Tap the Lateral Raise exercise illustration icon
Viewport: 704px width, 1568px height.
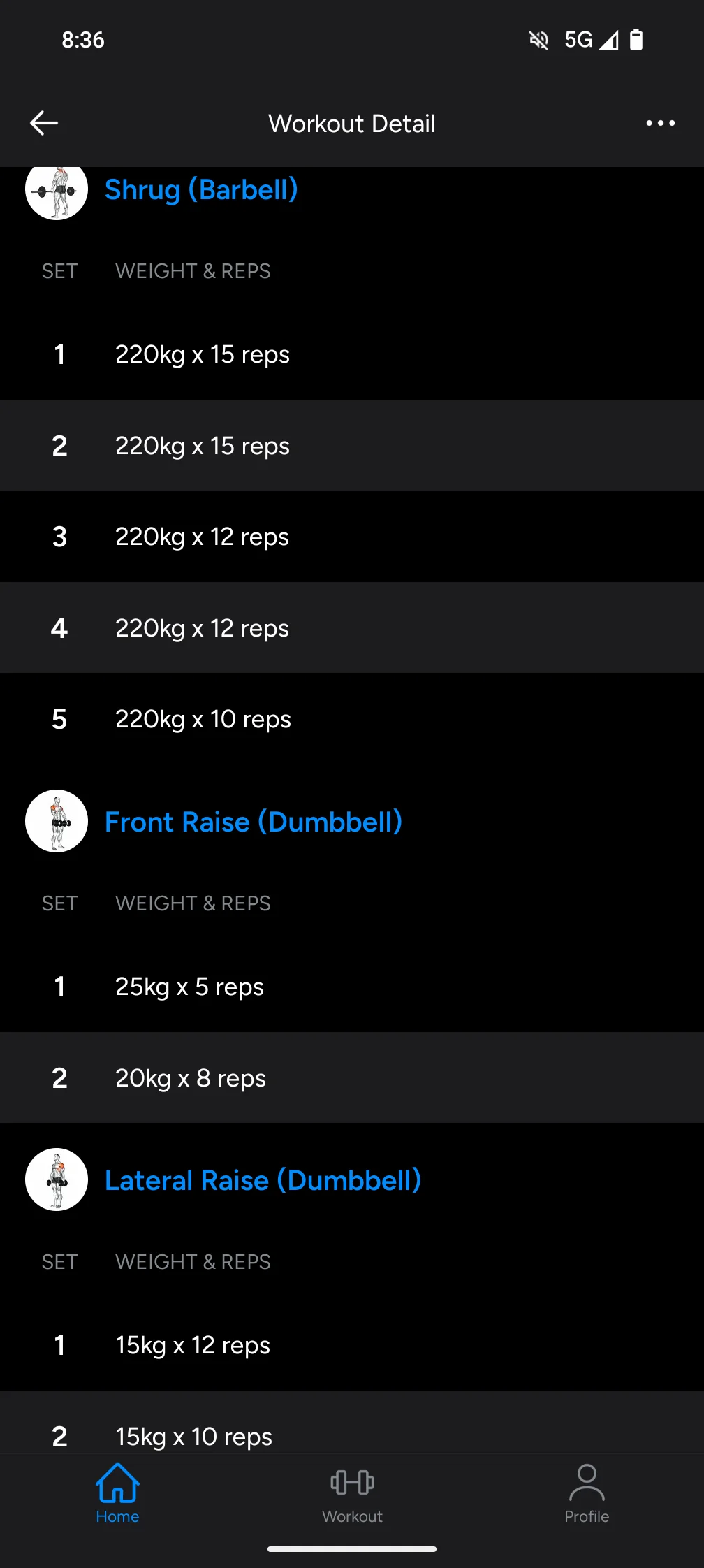[57, 1179]
